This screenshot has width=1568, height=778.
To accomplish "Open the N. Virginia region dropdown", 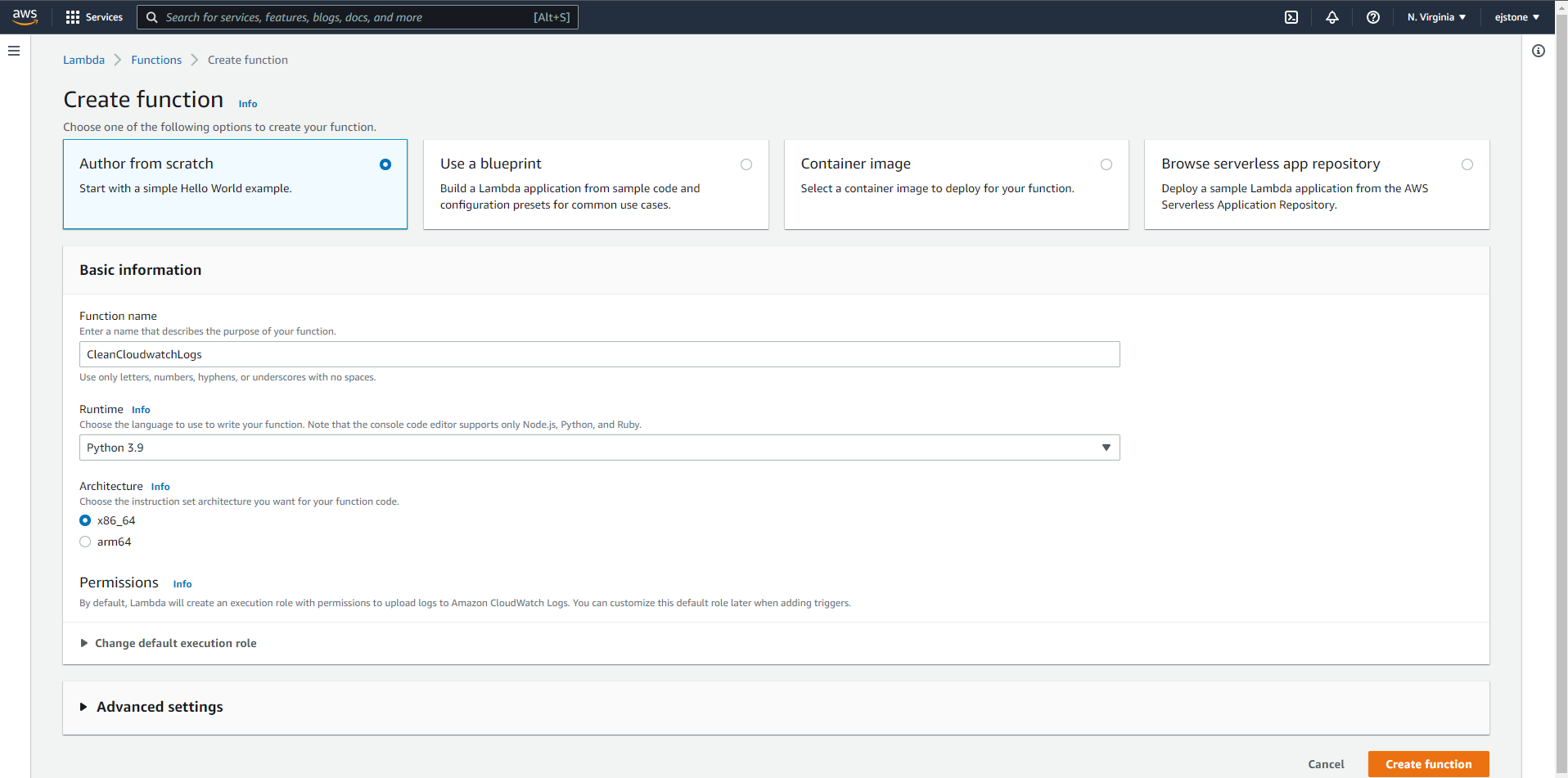I will (x=1436, y=17).
